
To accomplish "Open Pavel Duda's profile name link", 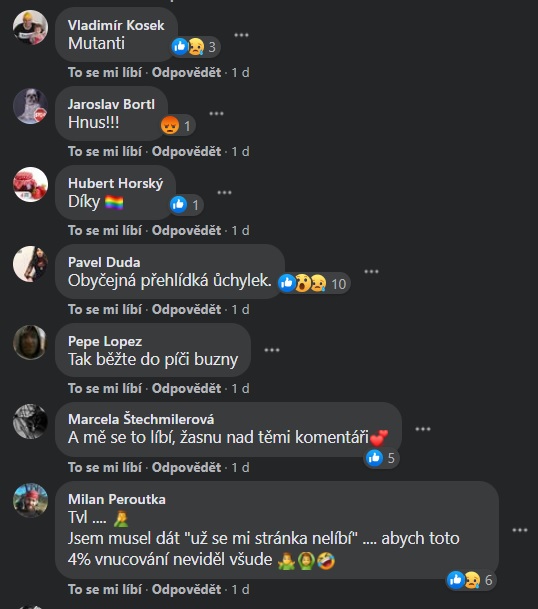I will coord(104,262).
